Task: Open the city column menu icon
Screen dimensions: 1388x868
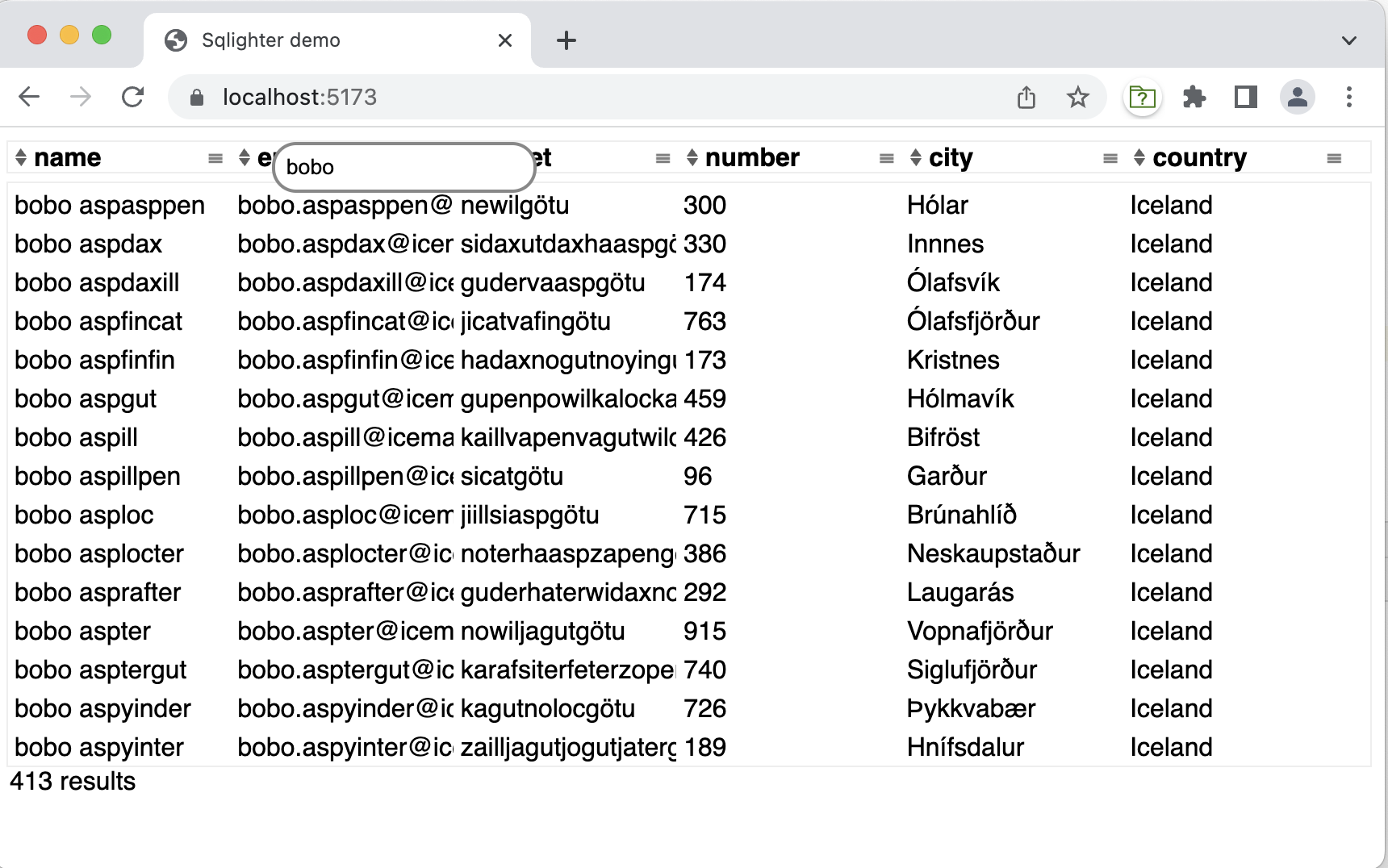Action: [1110, 159]
